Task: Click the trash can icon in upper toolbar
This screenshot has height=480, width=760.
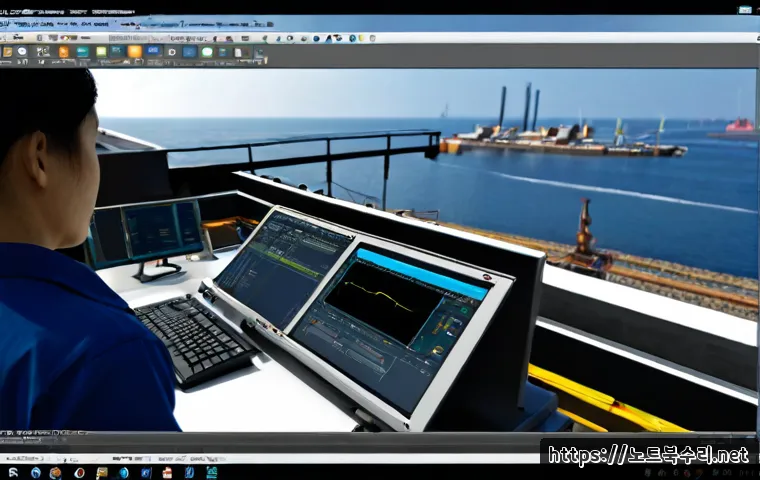Action: click(372, 38)
